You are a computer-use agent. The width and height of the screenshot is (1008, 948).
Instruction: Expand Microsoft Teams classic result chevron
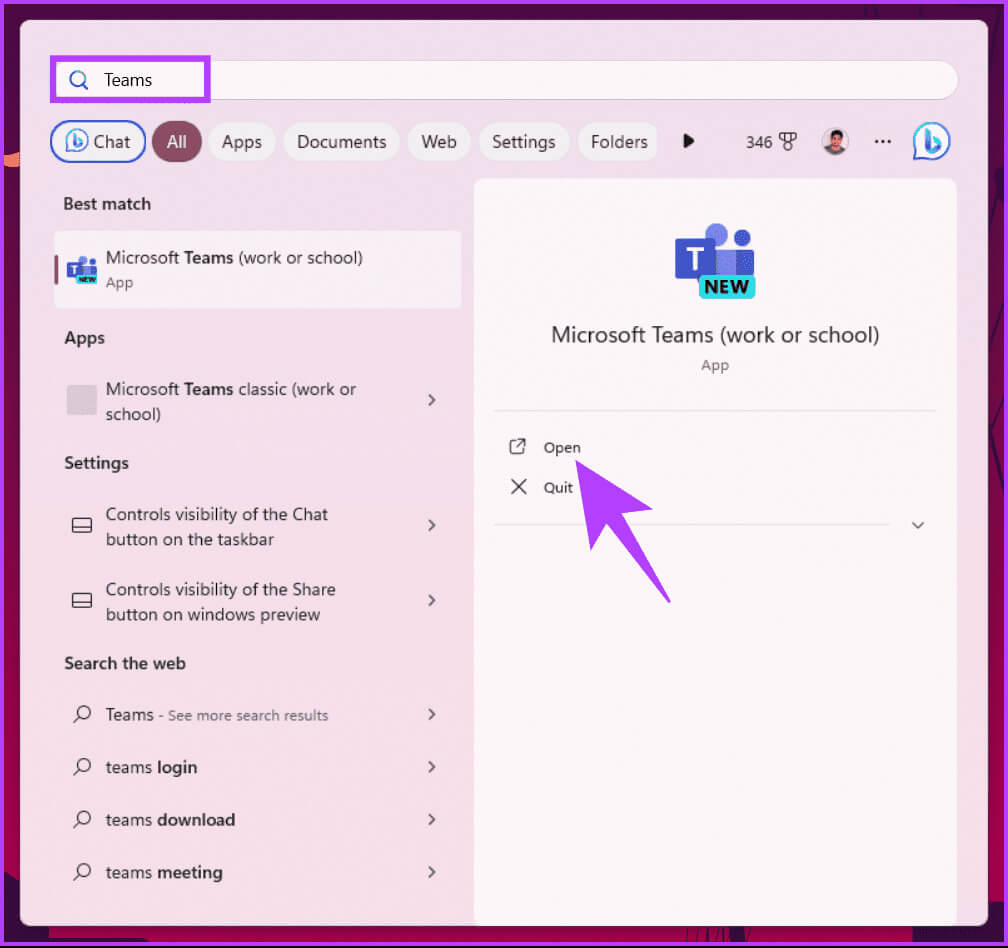[431, 400]
